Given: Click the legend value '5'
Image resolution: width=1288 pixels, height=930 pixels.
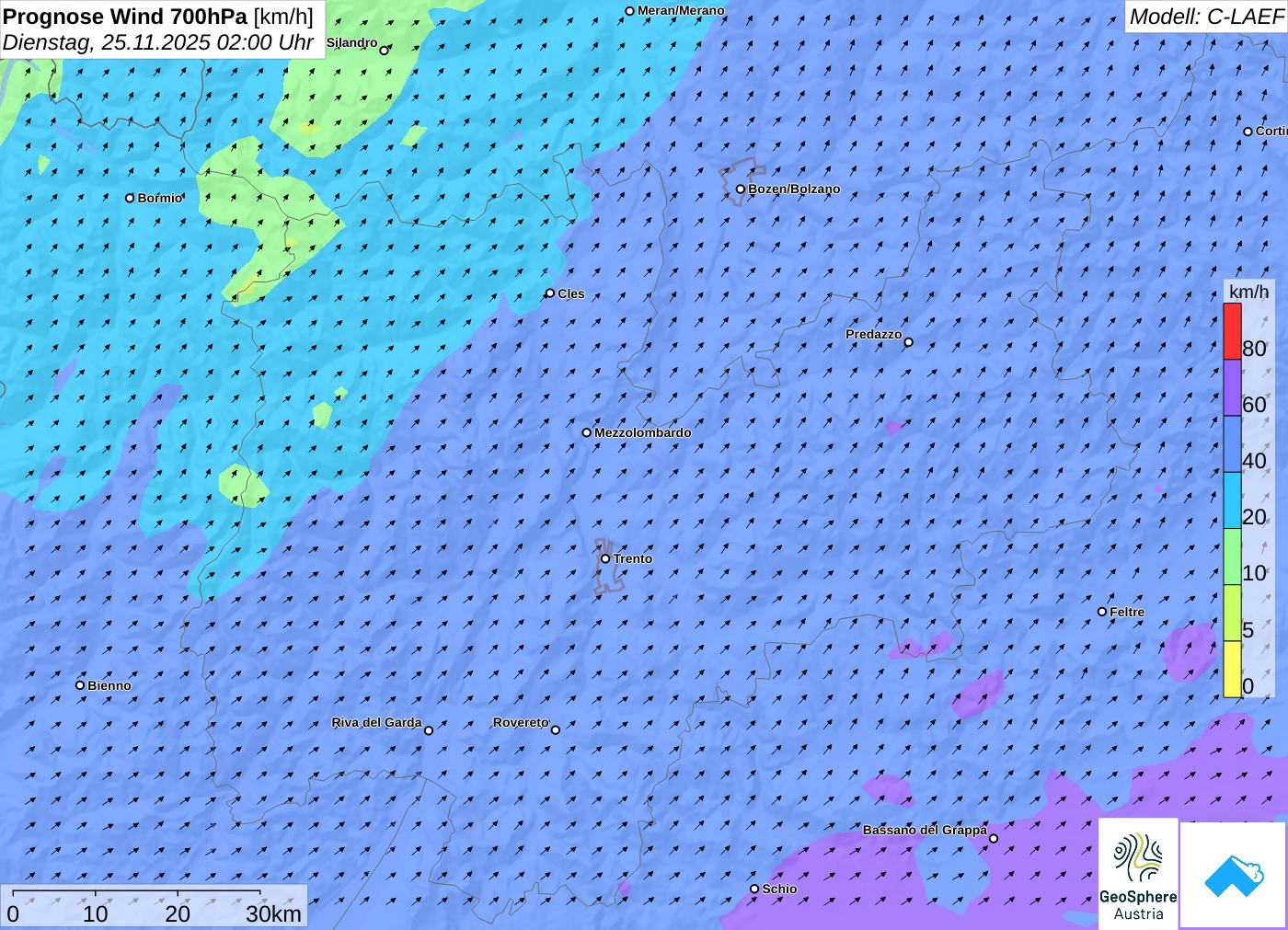Looking at the screenshot, I should (x=1248, y=630).
